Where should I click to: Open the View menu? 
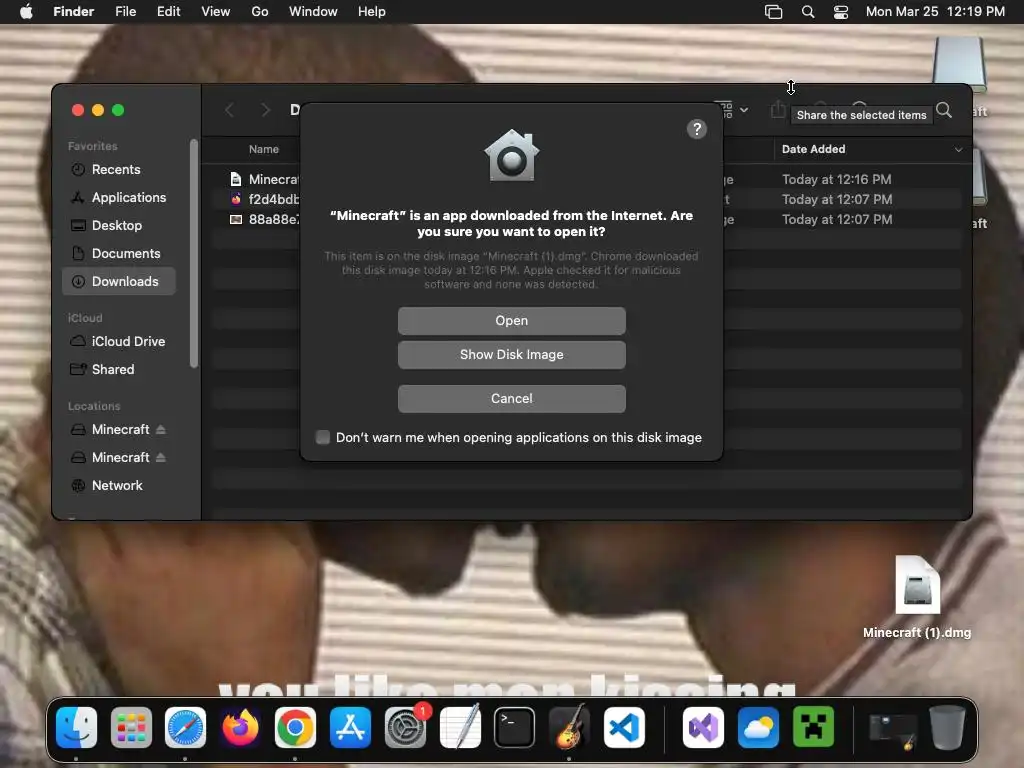click(216, 12)
